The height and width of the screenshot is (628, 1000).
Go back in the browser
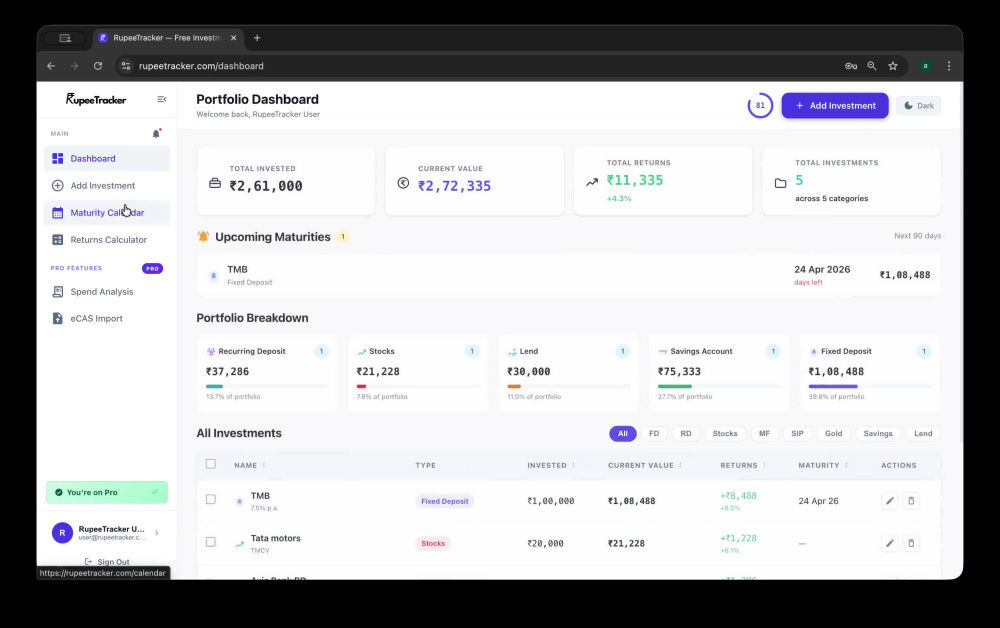tap(51, 66)
